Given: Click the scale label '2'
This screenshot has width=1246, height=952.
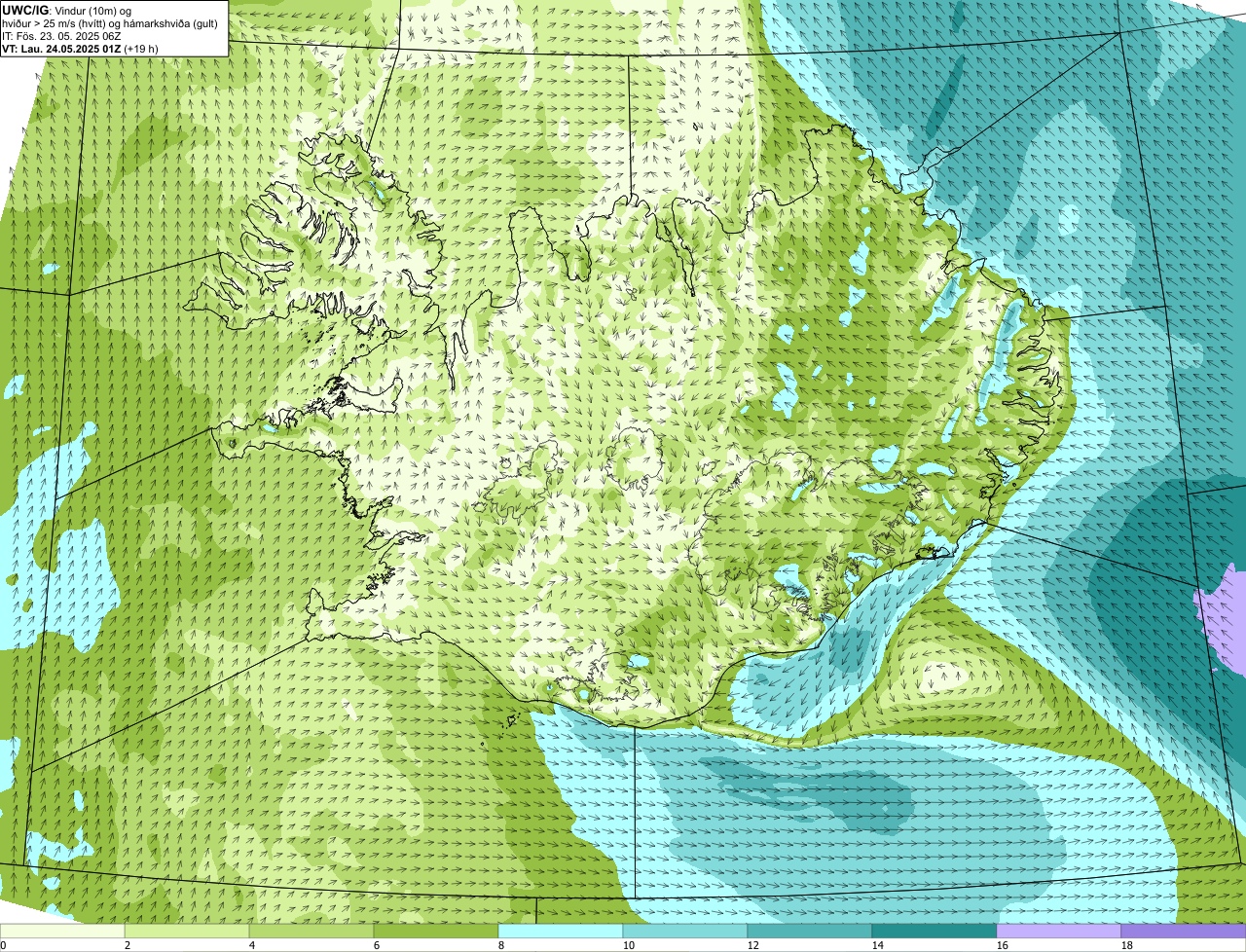Looking at the screenshot, I should (128, 945).
